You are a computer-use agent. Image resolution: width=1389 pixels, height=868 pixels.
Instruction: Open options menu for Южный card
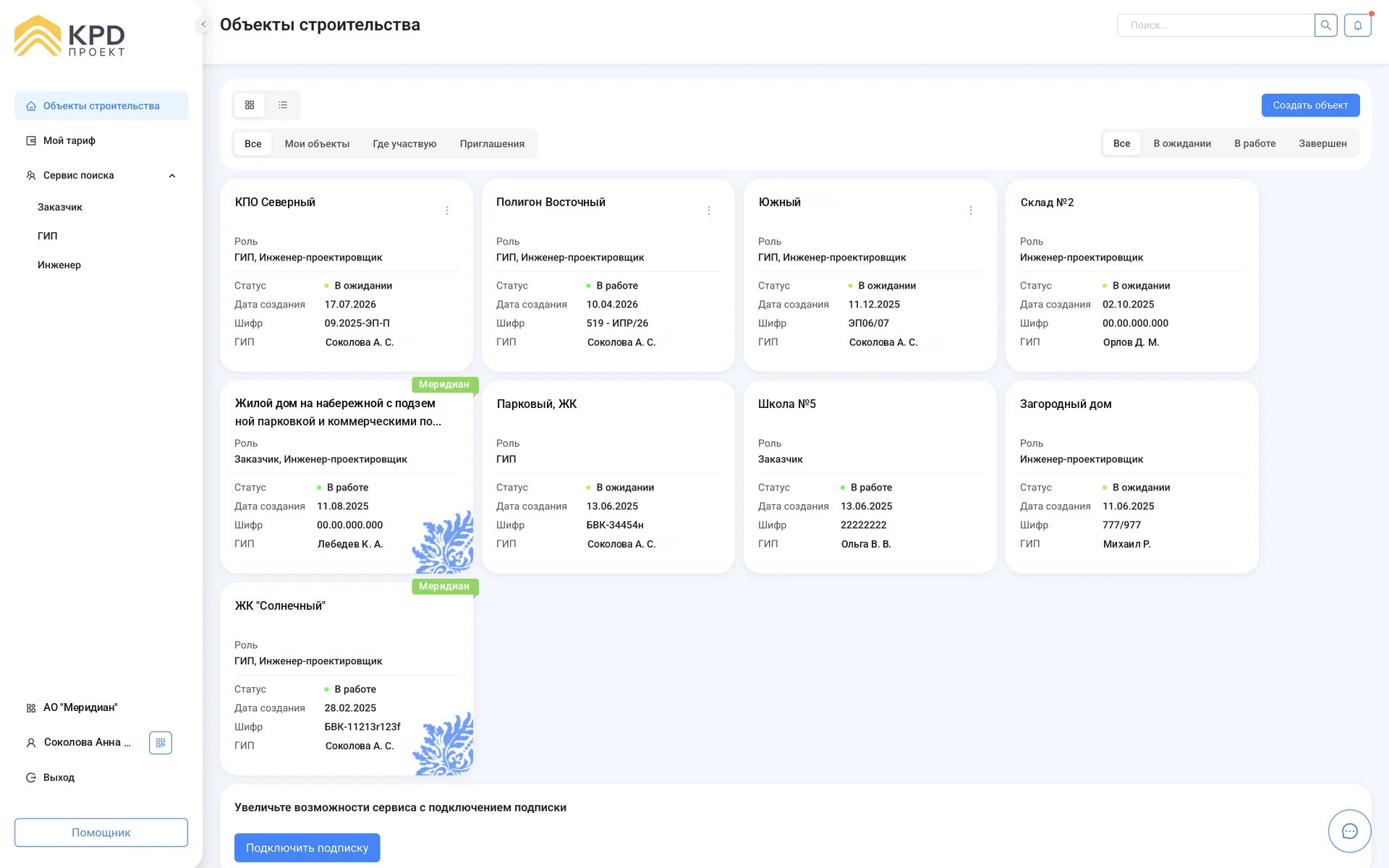(971, 210)
